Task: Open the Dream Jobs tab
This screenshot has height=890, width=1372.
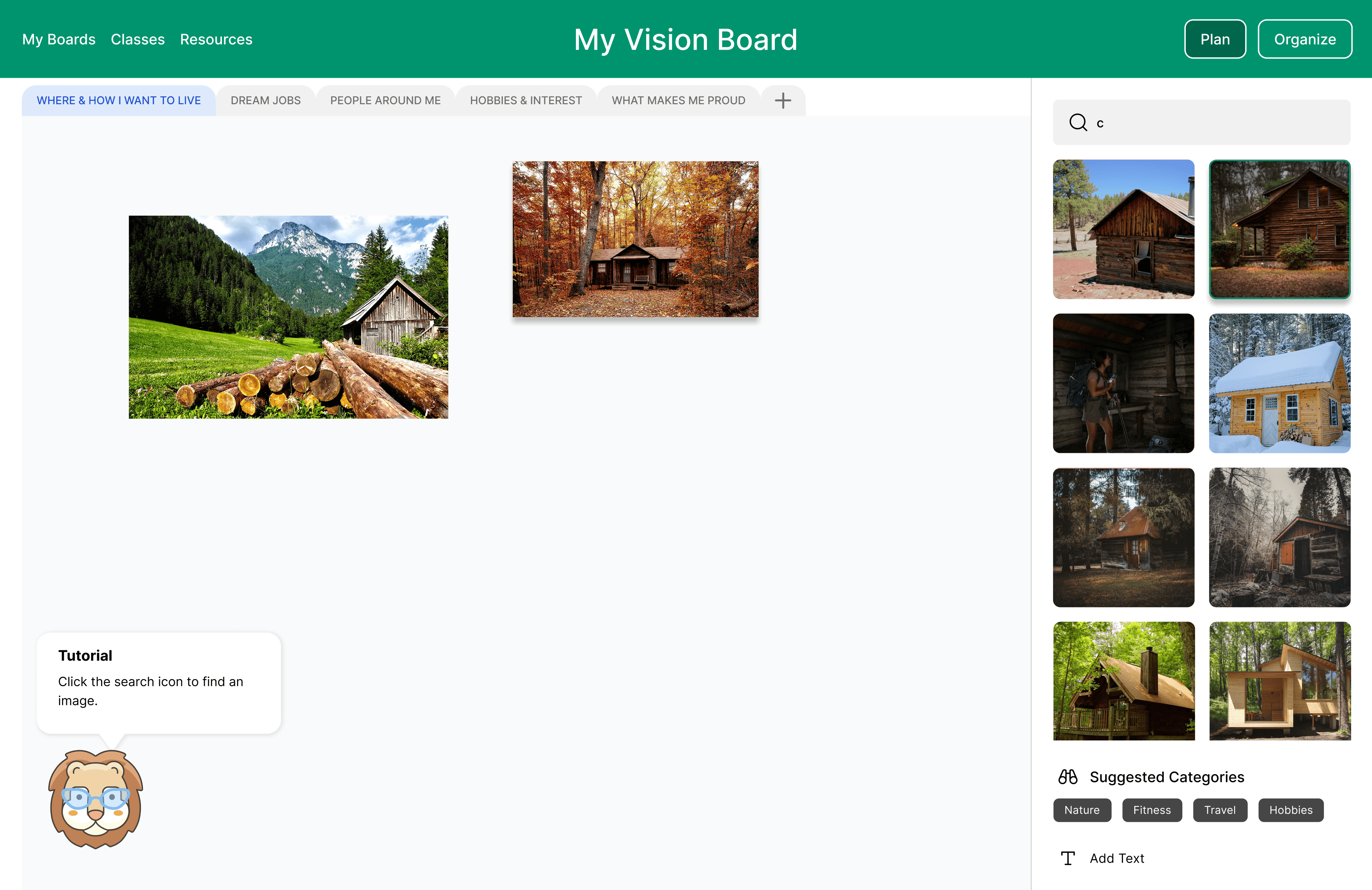Action: 265,101
